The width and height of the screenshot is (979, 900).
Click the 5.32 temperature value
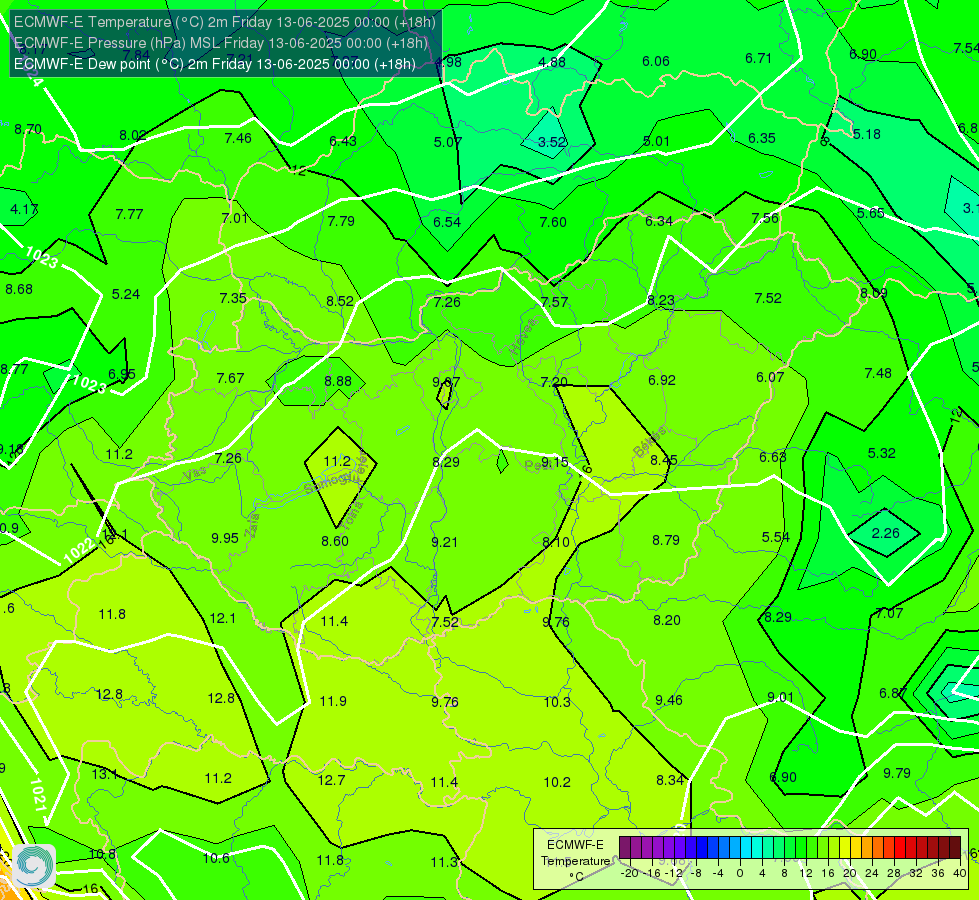click(x=882, y=453)
